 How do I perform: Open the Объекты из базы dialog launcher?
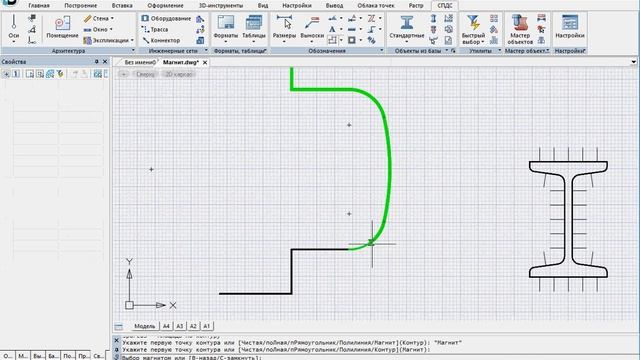tap(453, 51)
